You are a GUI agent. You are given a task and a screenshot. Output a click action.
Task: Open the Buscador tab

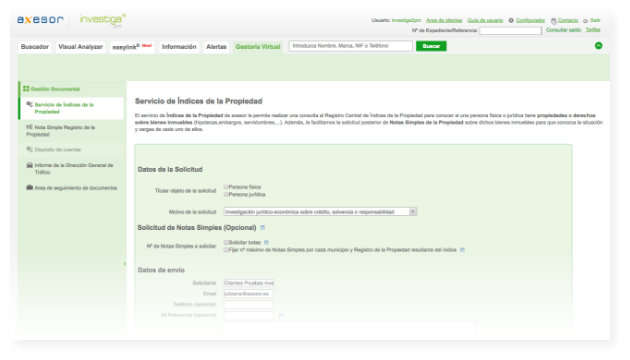[x=35, y=47]
